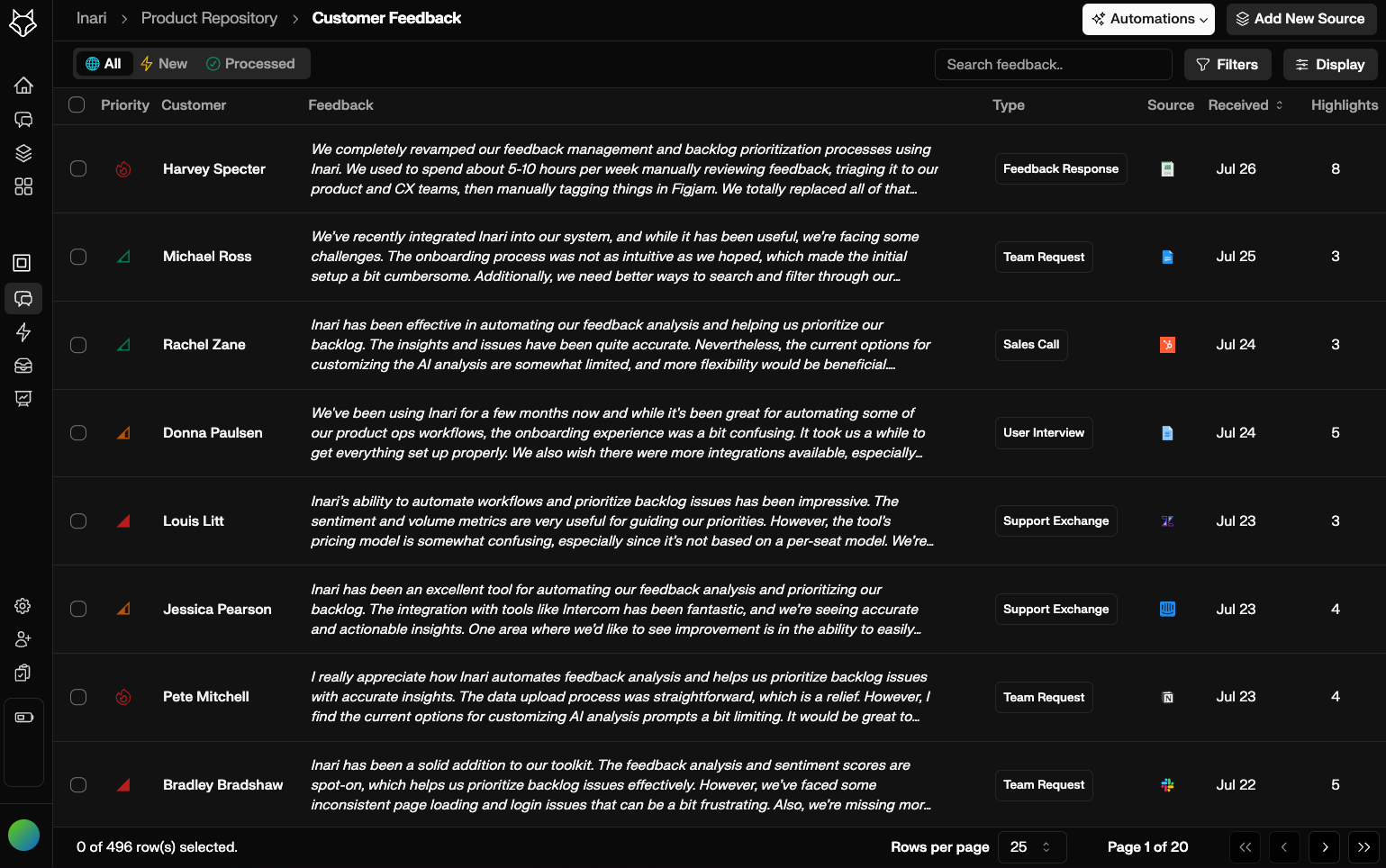Click the Add New Source button
This screenshot has width=1386, height=868.
click(x=1301, y=19)
